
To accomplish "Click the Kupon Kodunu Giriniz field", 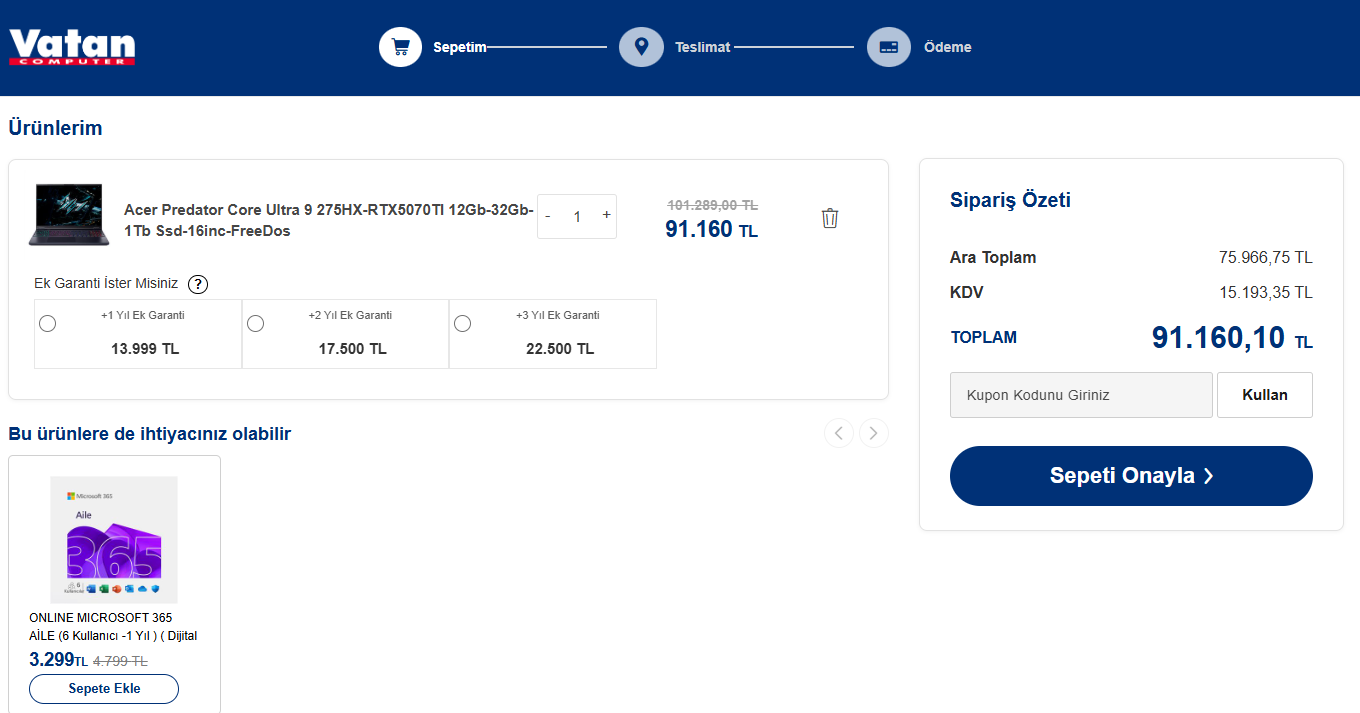I will pyautogui.click(x=1081, y=395).
